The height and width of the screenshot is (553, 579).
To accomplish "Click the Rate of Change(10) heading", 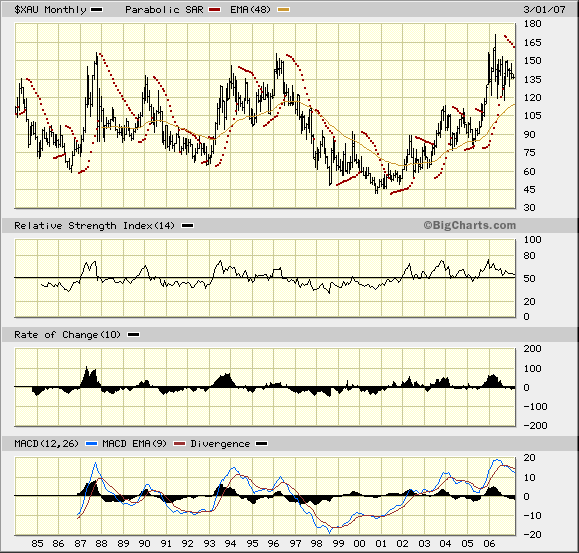I will [67, 335].
